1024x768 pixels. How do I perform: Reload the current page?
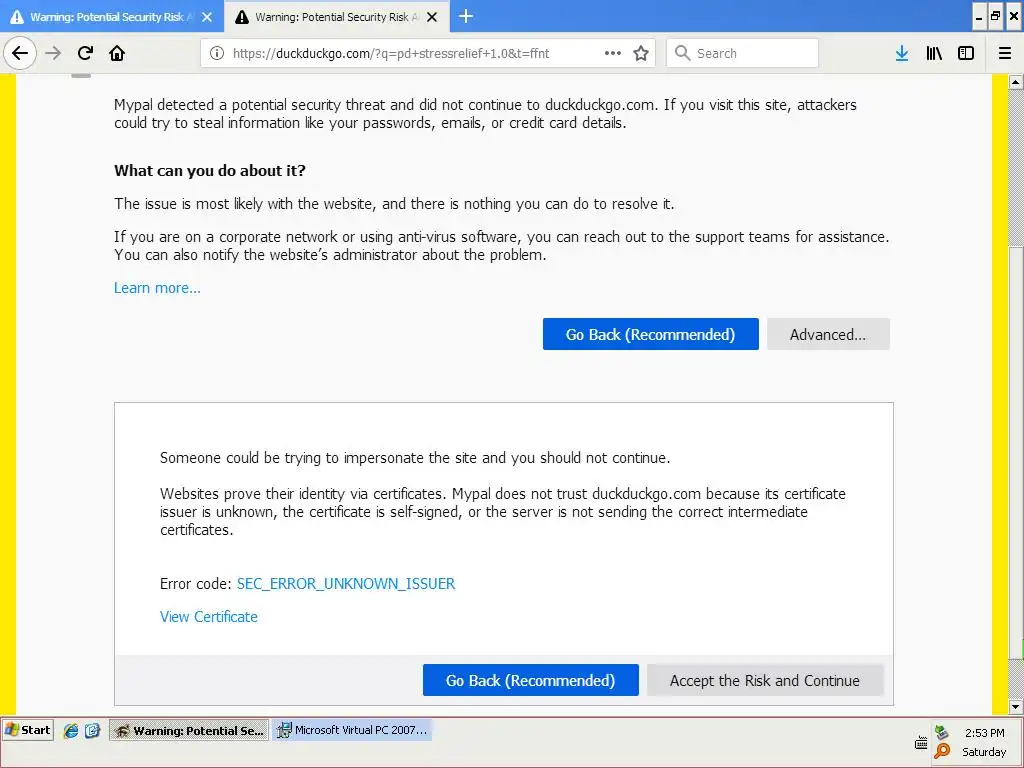(85, 53)
